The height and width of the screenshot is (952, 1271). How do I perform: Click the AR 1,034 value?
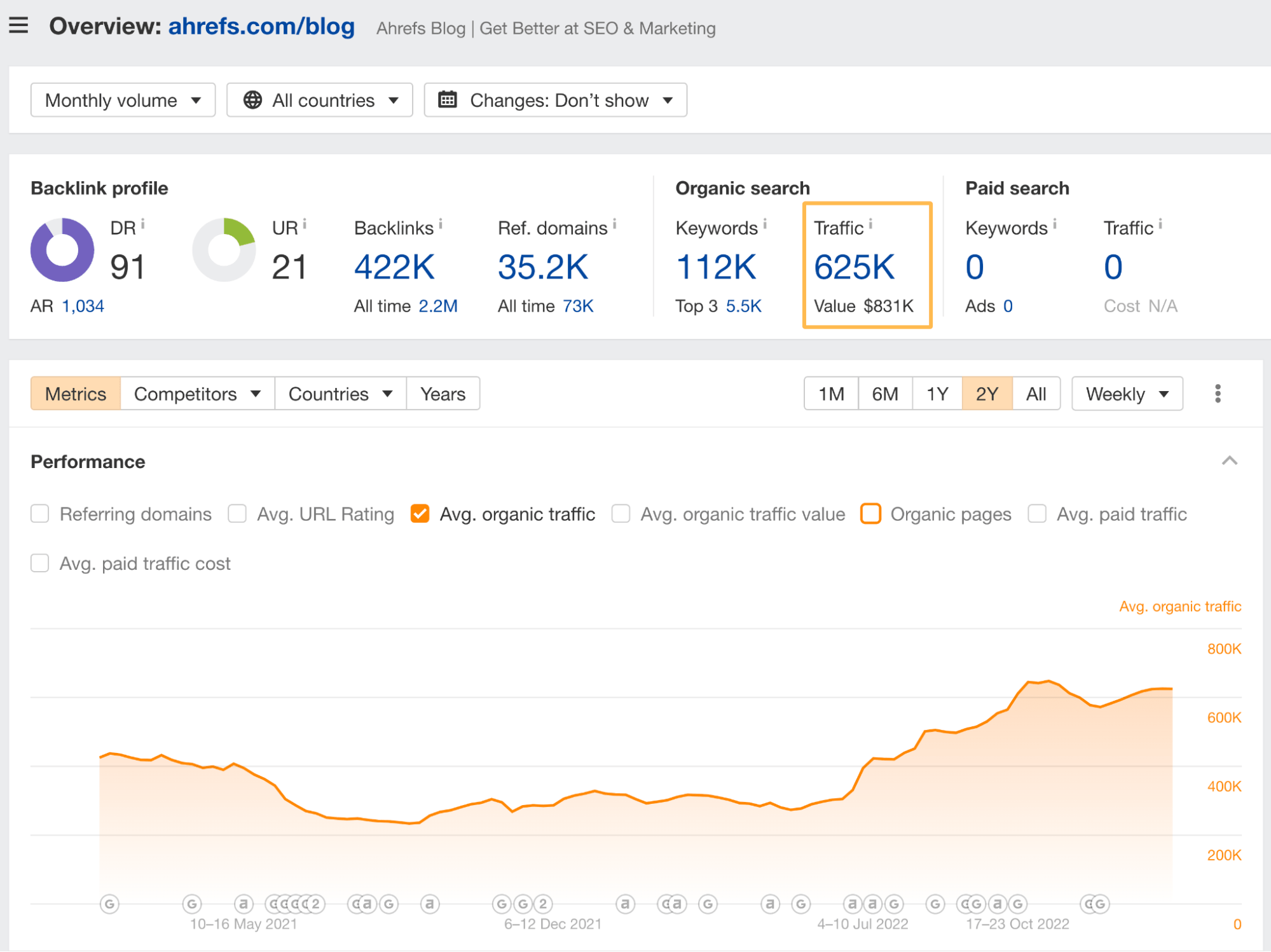point(83,307)
